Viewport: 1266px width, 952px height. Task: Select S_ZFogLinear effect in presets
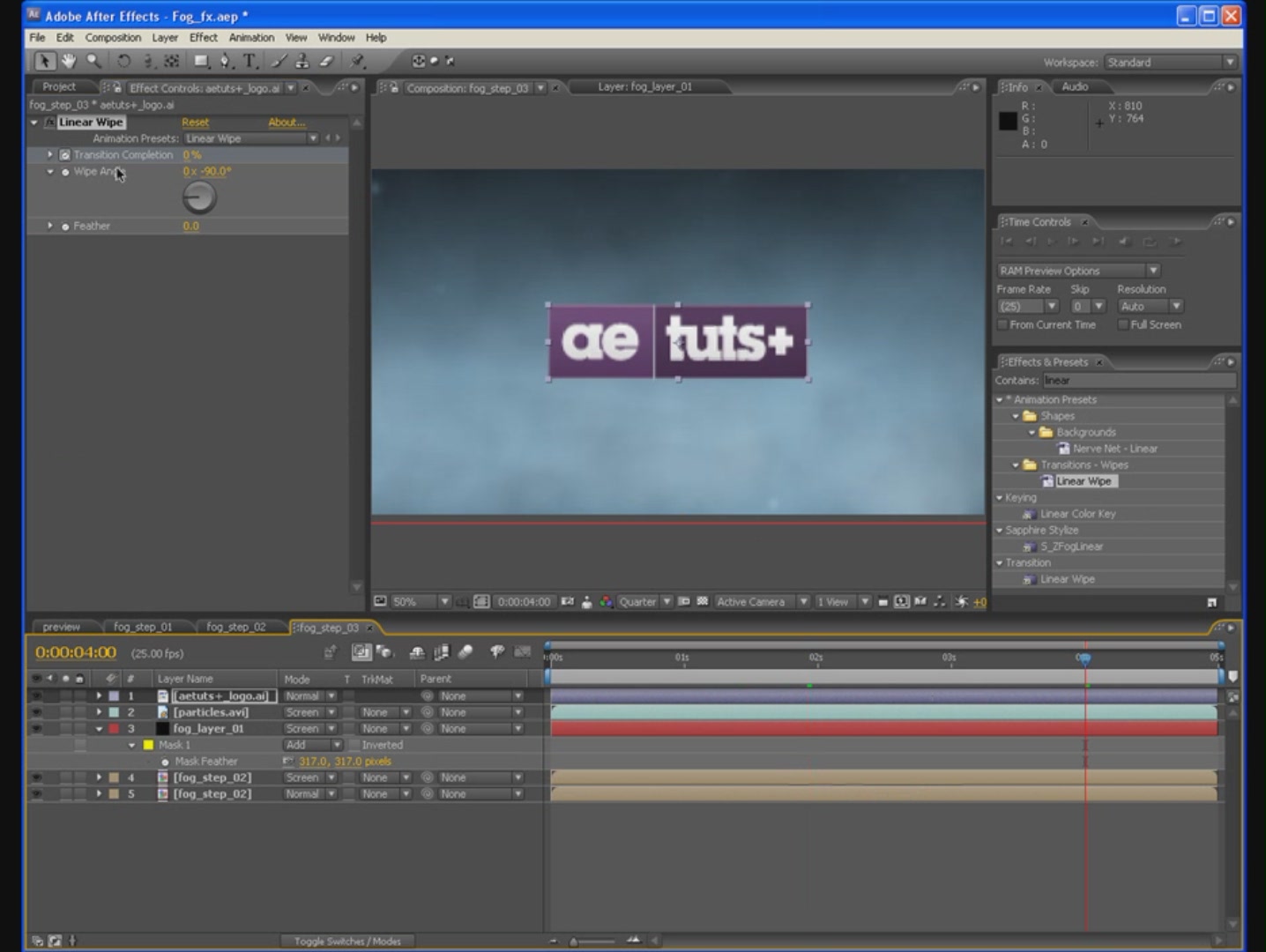pos(1071,547)
